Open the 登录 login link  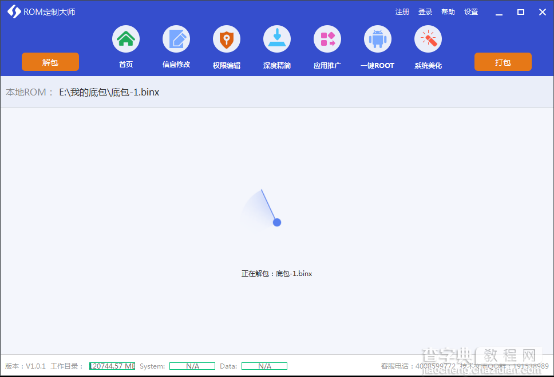pyautogui.click(x=425, y=12)
